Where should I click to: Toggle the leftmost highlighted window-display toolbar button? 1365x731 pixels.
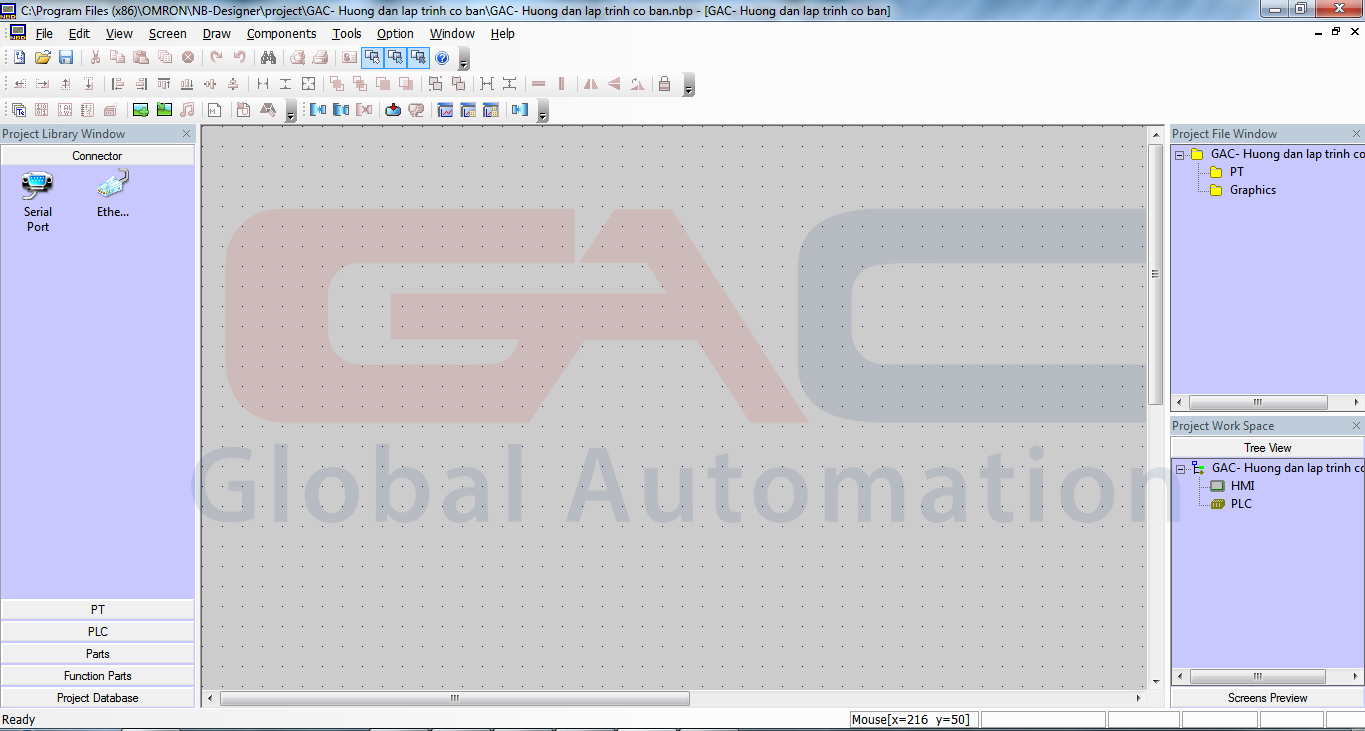click(x=372, y=58)
